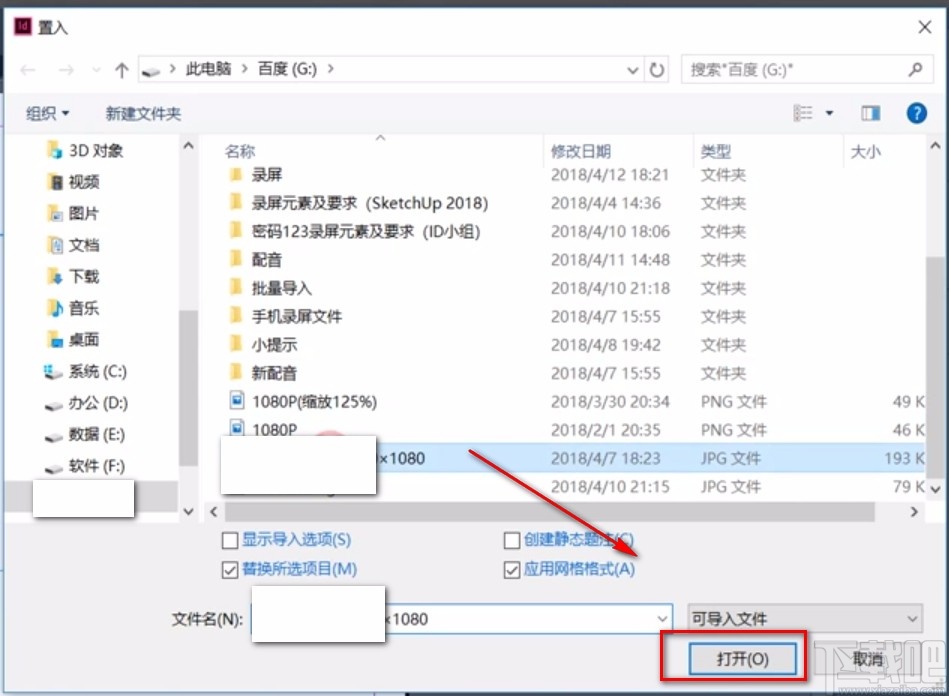Viewport: 949px width, 696px height.
Task: Open more view options dropdown
Action: [x=830, y=113]
